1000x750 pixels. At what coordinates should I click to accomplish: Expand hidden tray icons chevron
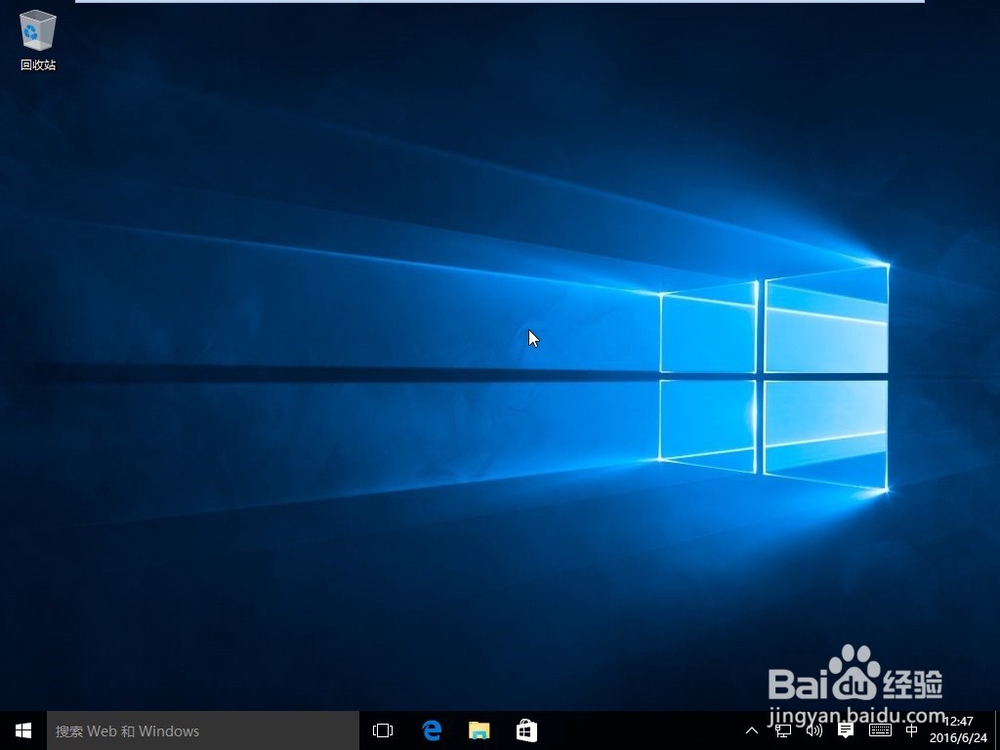click(x=751, y=731)
